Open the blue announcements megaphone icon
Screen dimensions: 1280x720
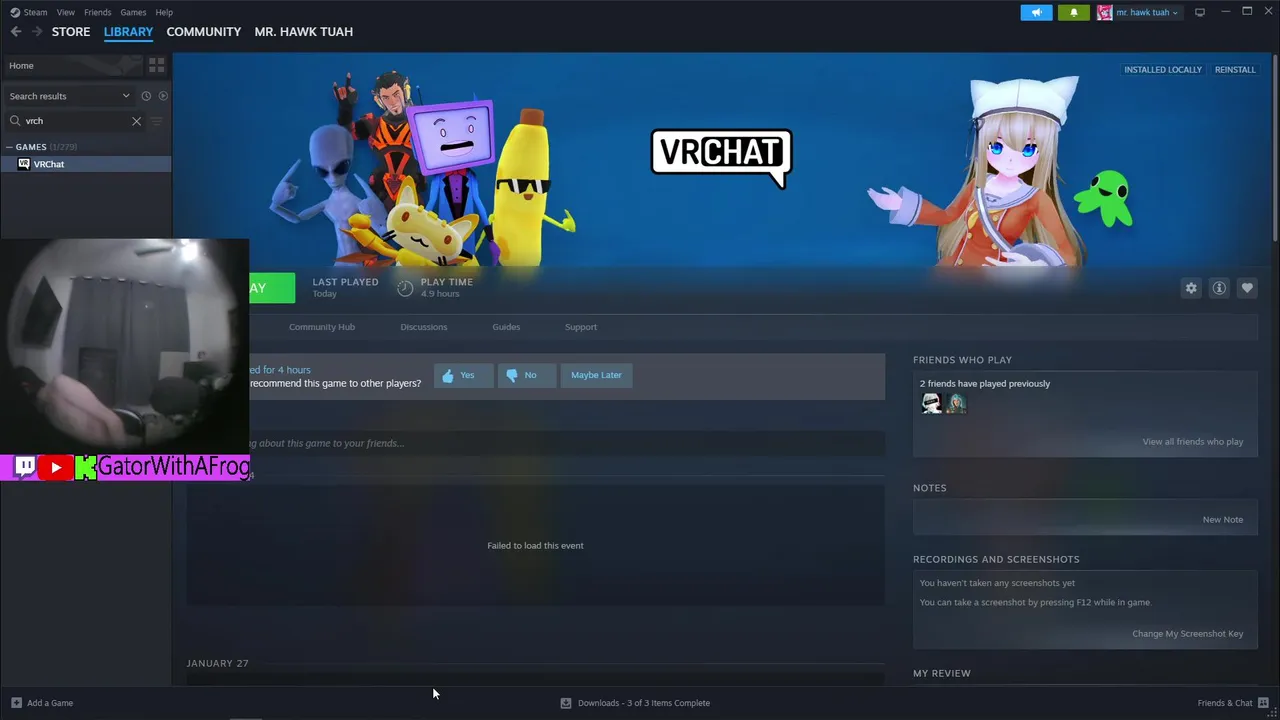tap(1036, 12)
